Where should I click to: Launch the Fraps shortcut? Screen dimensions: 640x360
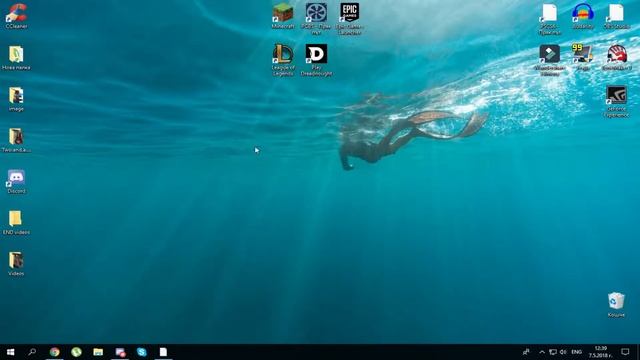(582, 58)
